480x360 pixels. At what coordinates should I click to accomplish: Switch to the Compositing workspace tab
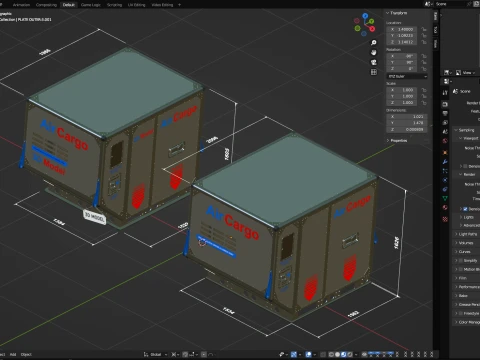click(x=46, y=5)
